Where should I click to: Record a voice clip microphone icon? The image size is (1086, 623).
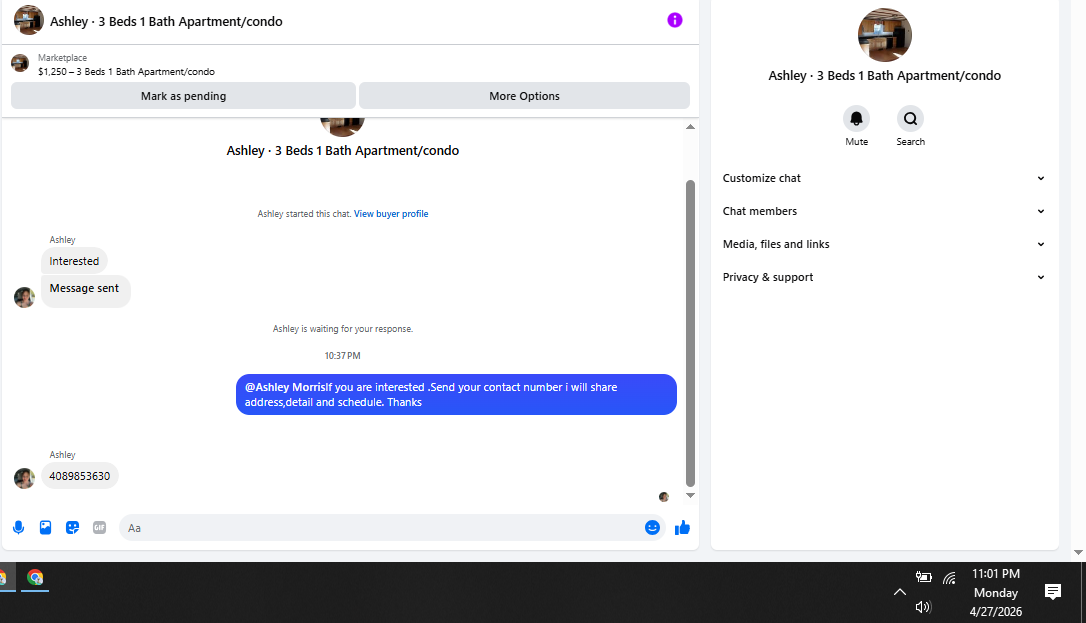click(19, 527)
